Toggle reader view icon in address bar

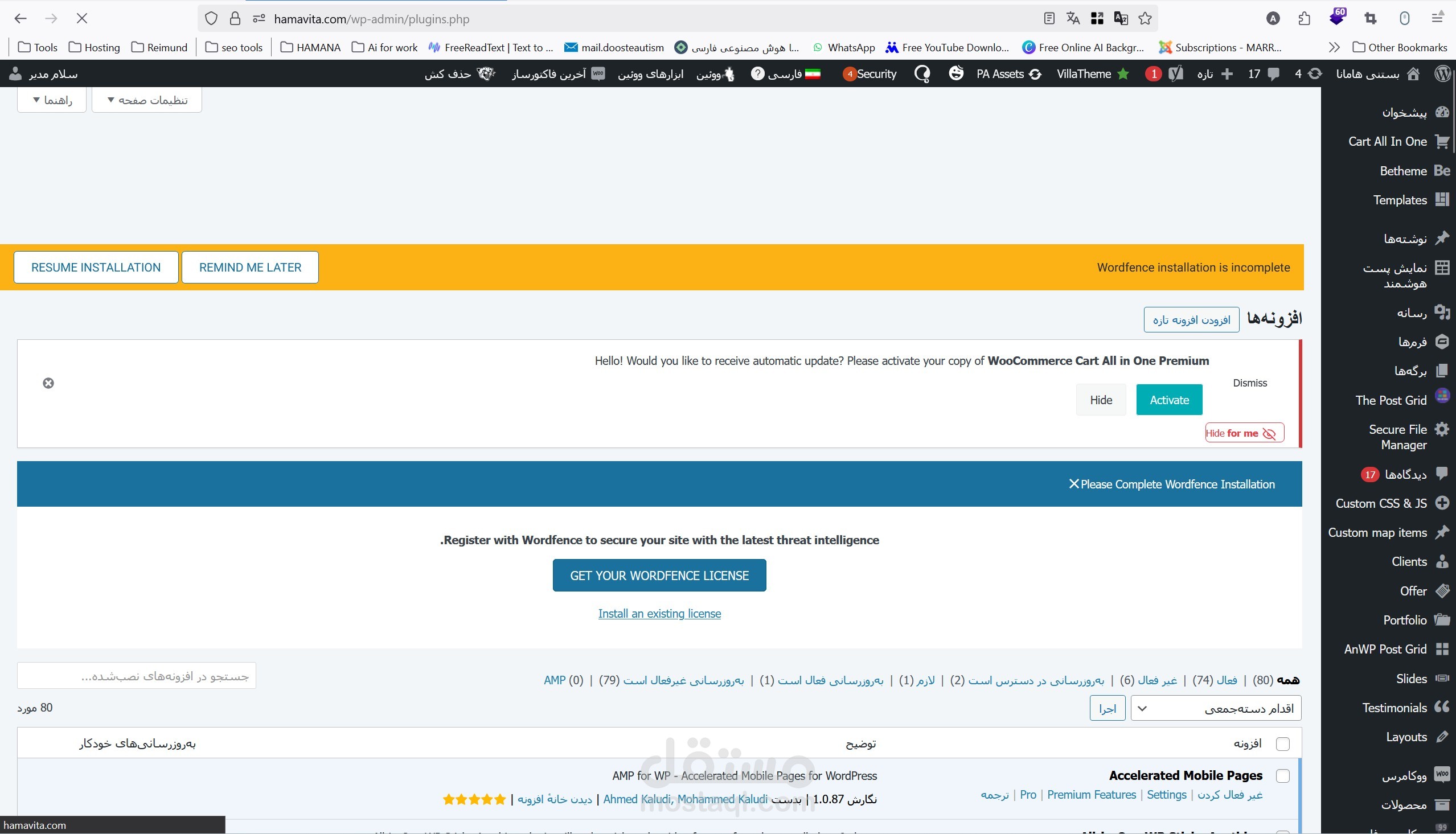click(x=1049, y=19)
